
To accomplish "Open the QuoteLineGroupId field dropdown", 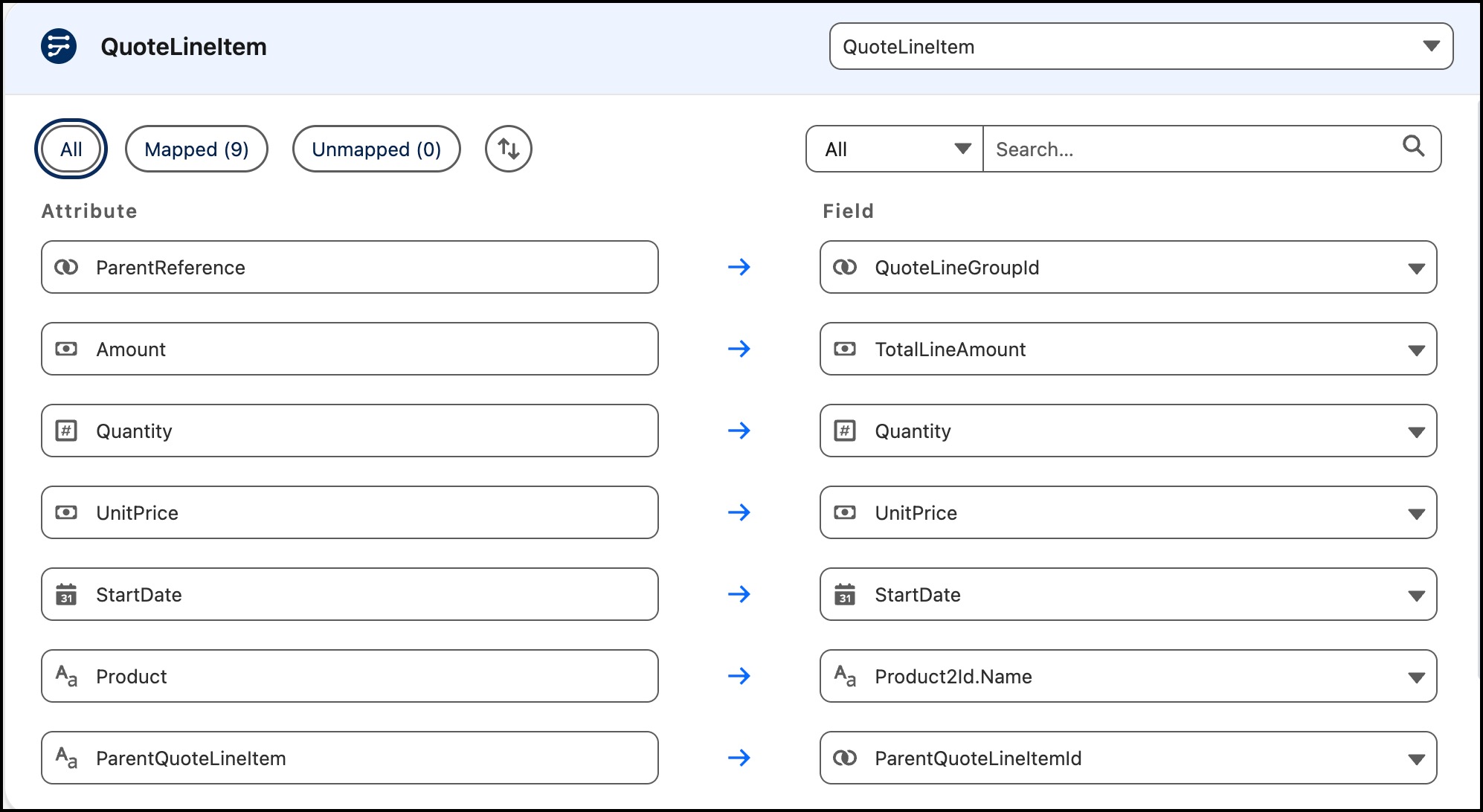I will [x=1128, y=267].
